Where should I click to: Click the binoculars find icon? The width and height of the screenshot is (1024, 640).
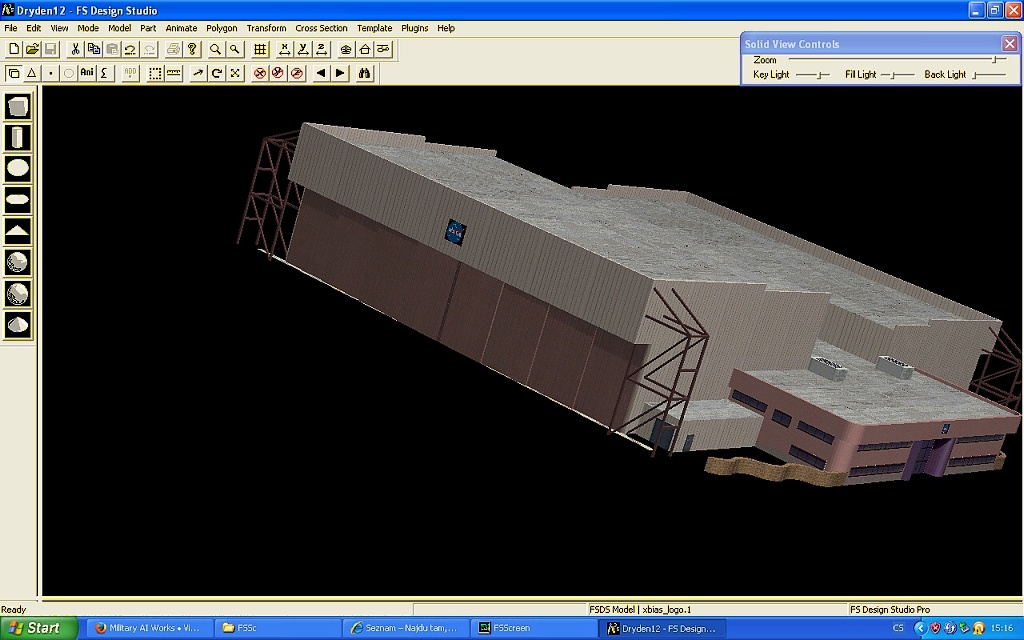tap(365, 73)
